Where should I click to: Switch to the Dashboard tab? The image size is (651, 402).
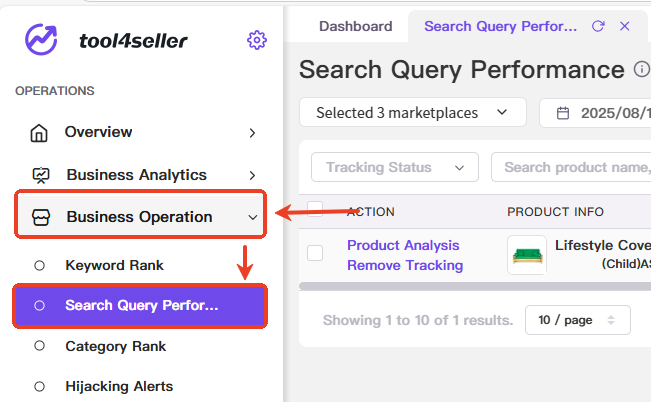pyautogui.click(x=355, y=26)
